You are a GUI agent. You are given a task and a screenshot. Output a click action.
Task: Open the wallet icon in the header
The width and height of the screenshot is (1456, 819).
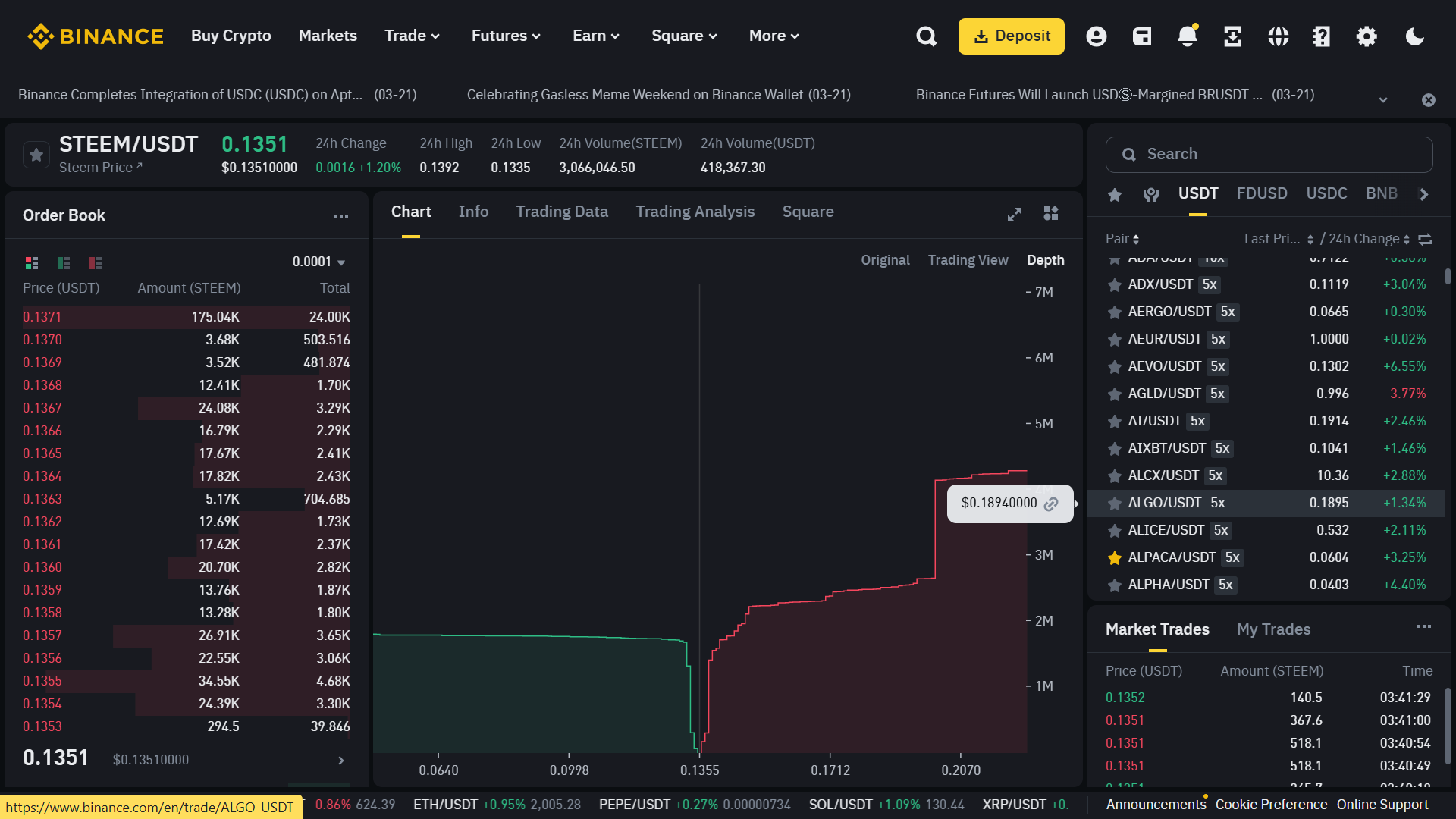pyautogui.click(x=1142, y=36)
